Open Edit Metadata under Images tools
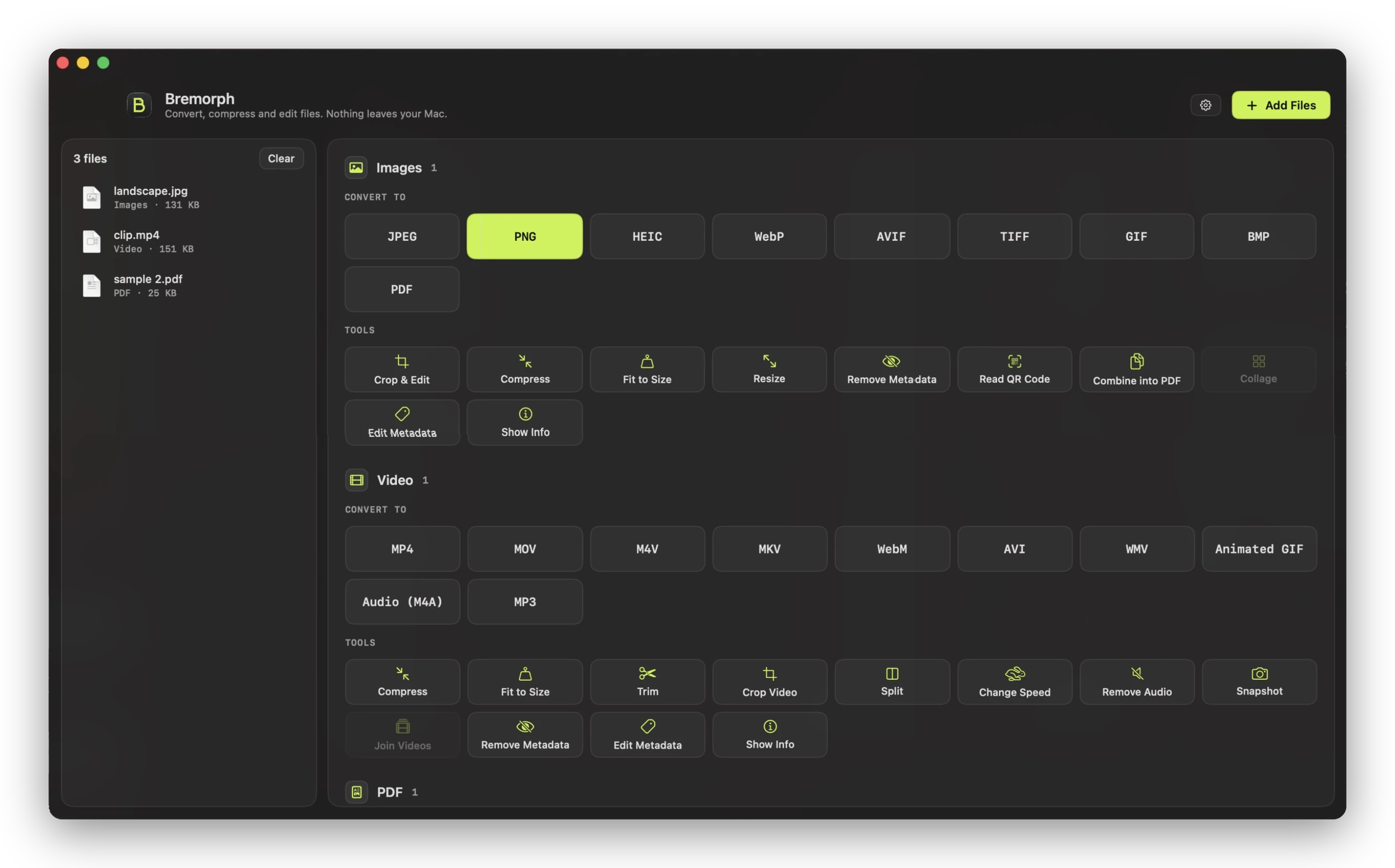Screen dimensions: 1395x868 pyautogui.click(x=401, y=423)
